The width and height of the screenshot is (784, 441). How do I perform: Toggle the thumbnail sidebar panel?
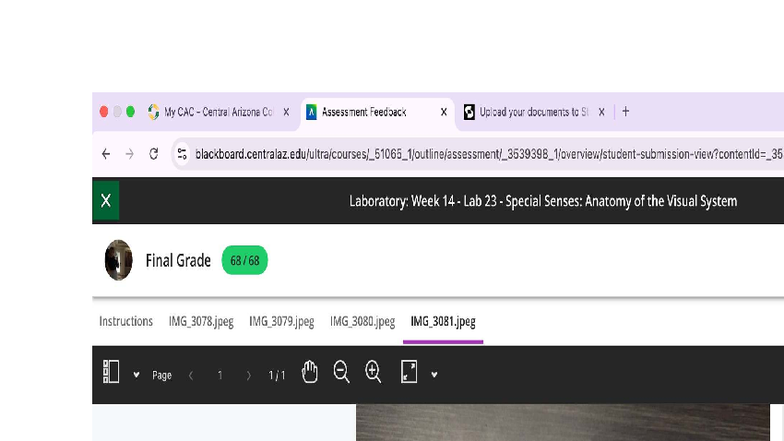pos(111,373)
